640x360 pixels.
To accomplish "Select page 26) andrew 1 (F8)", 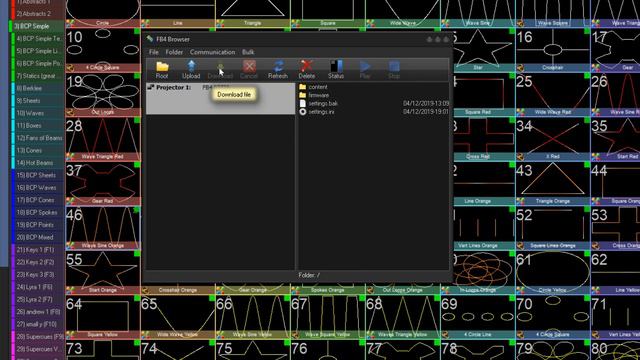I will [x=38, y=312].
